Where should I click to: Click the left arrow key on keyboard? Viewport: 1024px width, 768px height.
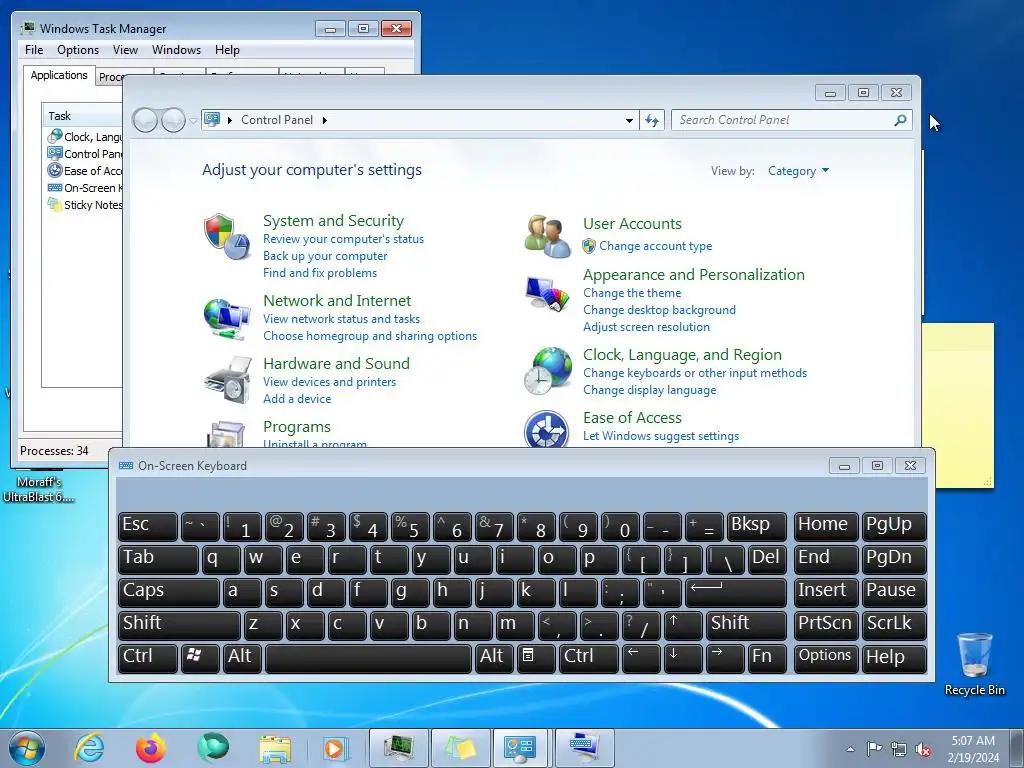(641, 657)
